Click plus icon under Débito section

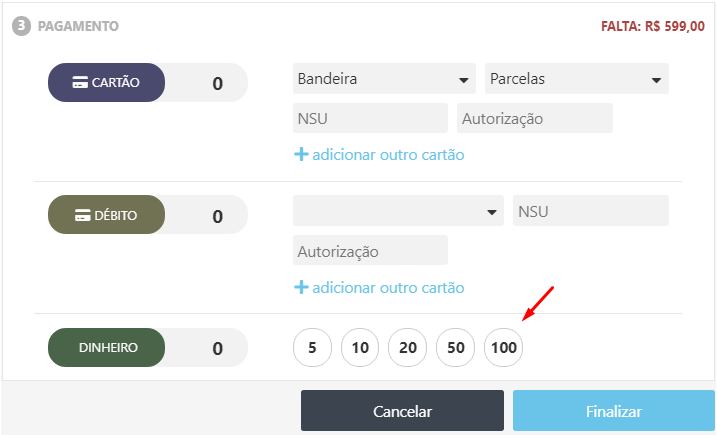point(300,287)
